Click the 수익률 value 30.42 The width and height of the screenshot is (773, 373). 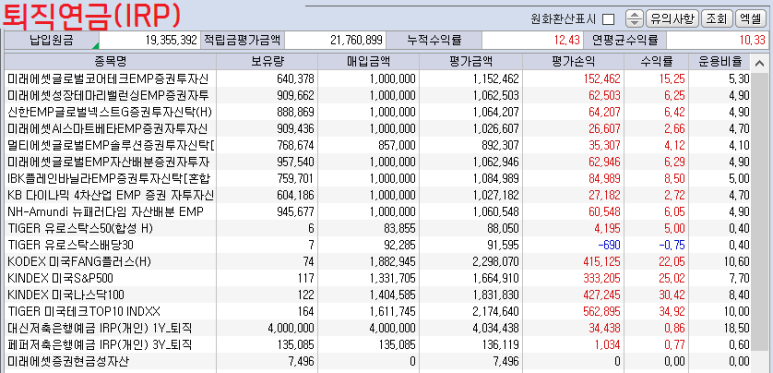(x=672, y=295)
